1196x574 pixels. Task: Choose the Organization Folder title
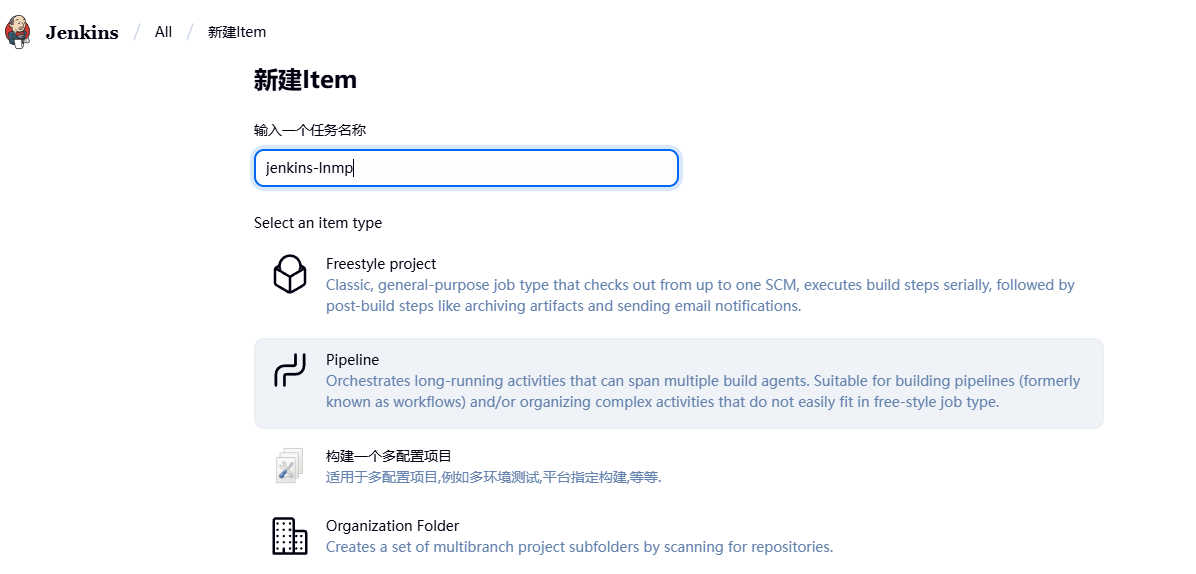tap(392, 526)
